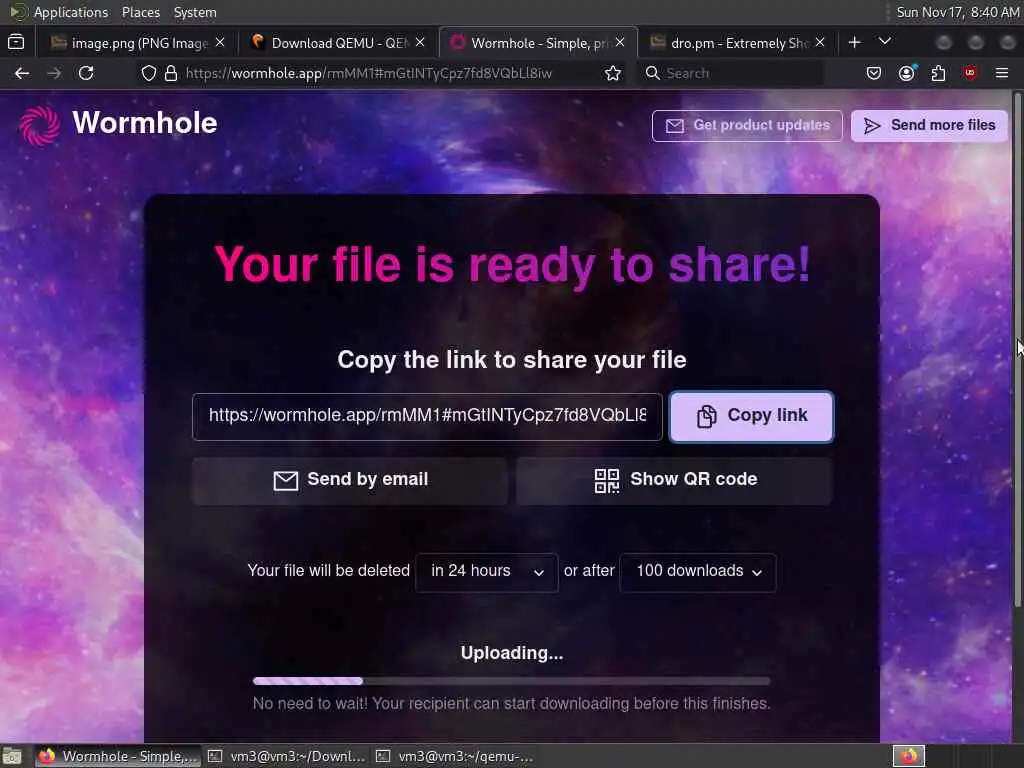This screenshot has width=1024, height=768.
Task: Switch to the vm3@vm3:~/qemu-... terminal in the bottom panel
Action: coord(455,757)
